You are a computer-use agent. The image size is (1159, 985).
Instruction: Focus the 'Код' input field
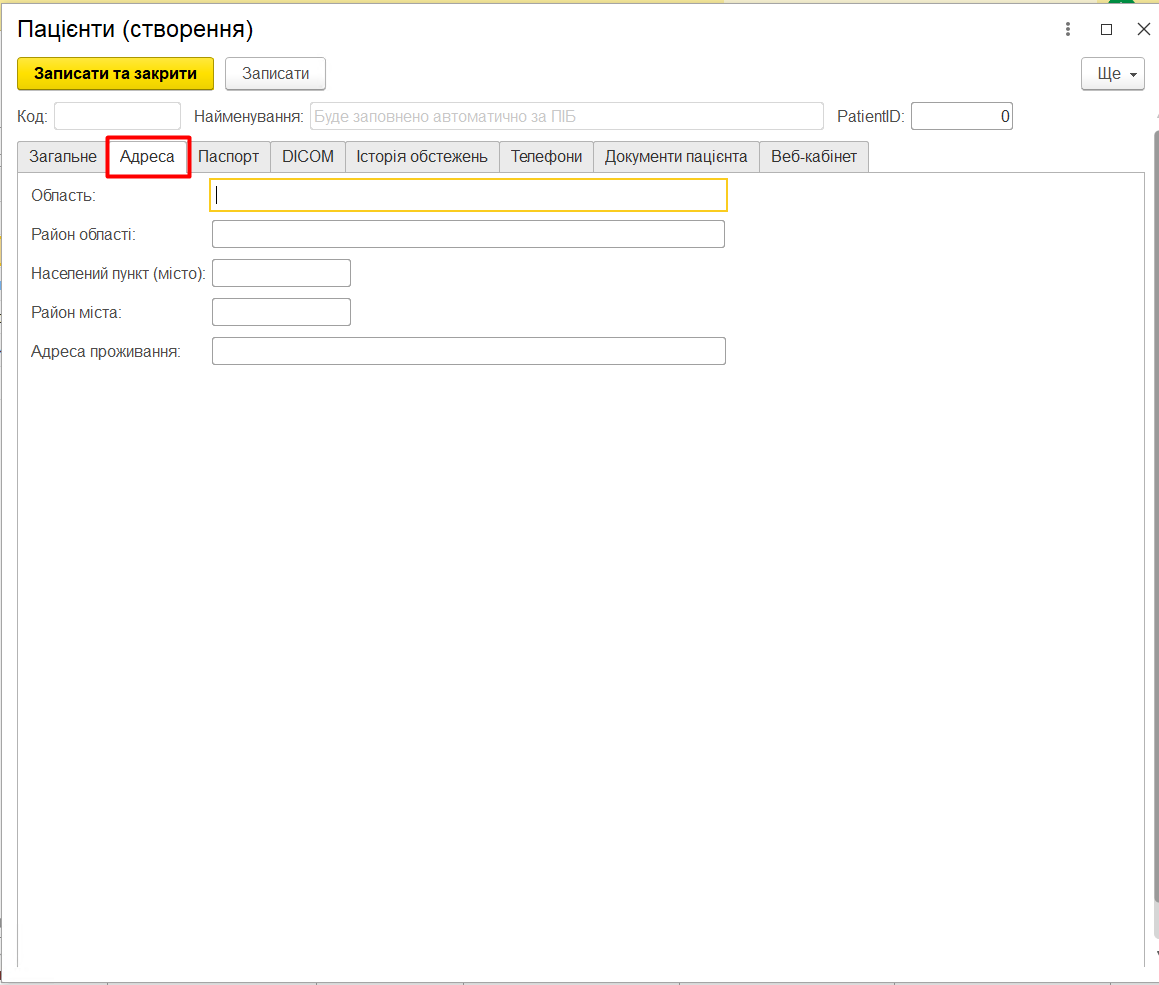(x=117, y=117)
